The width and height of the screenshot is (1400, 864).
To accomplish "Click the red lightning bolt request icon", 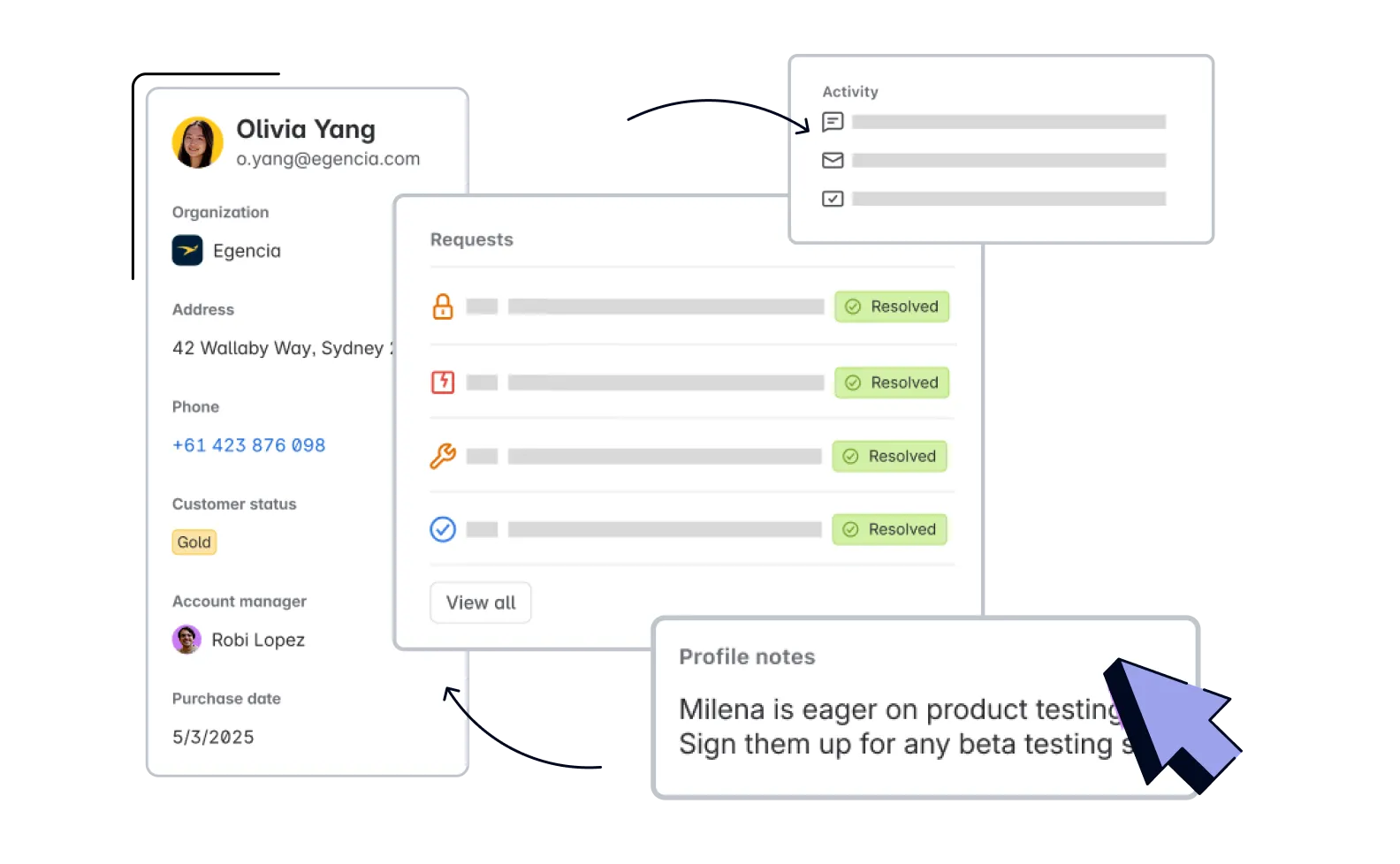I will coord(443,383).
